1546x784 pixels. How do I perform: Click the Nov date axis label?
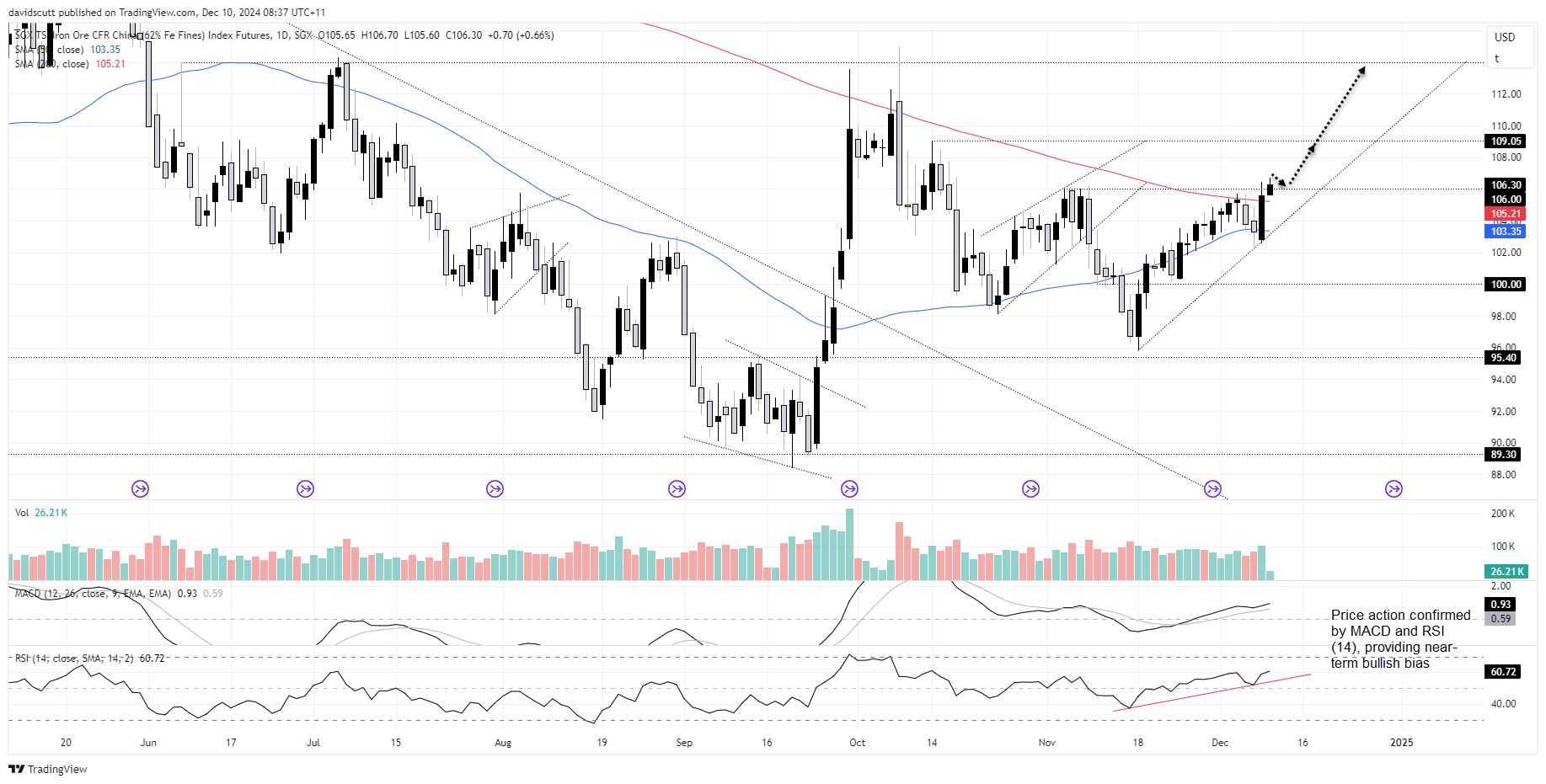(x=1047, y=743)
